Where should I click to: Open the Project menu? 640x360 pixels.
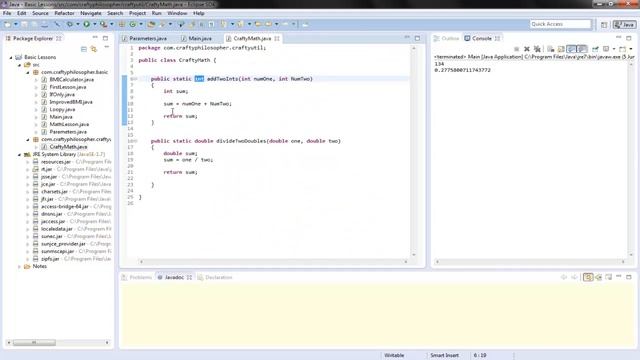[137, 13]
